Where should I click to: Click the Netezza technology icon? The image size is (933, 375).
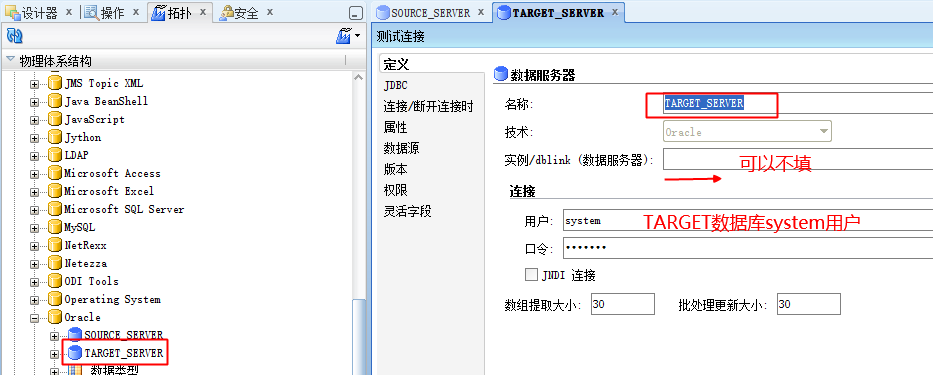tap(55, 263)
